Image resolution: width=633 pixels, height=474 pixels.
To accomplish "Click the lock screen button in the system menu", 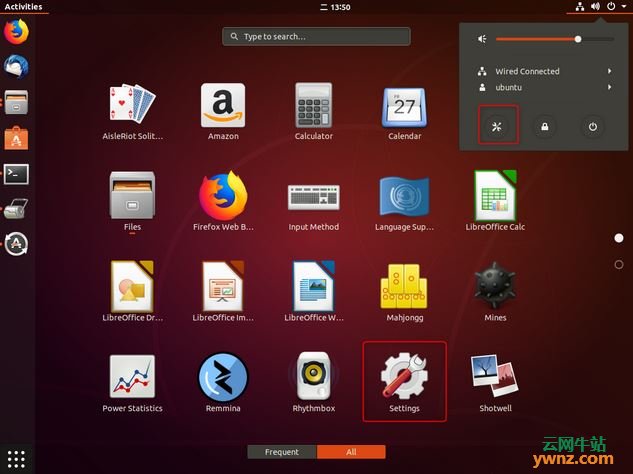I will tap(545, 127).
